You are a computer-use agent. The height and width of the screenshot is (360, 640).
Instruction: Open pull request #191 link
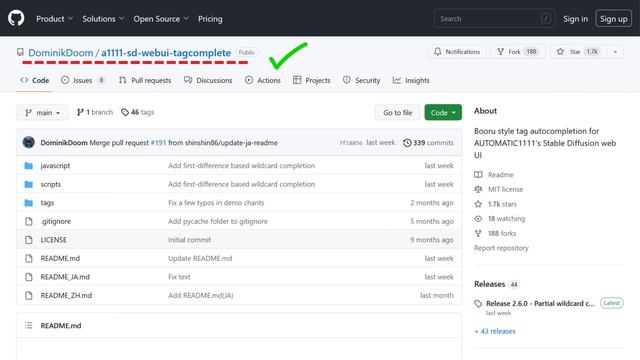[x=158, y=143]
